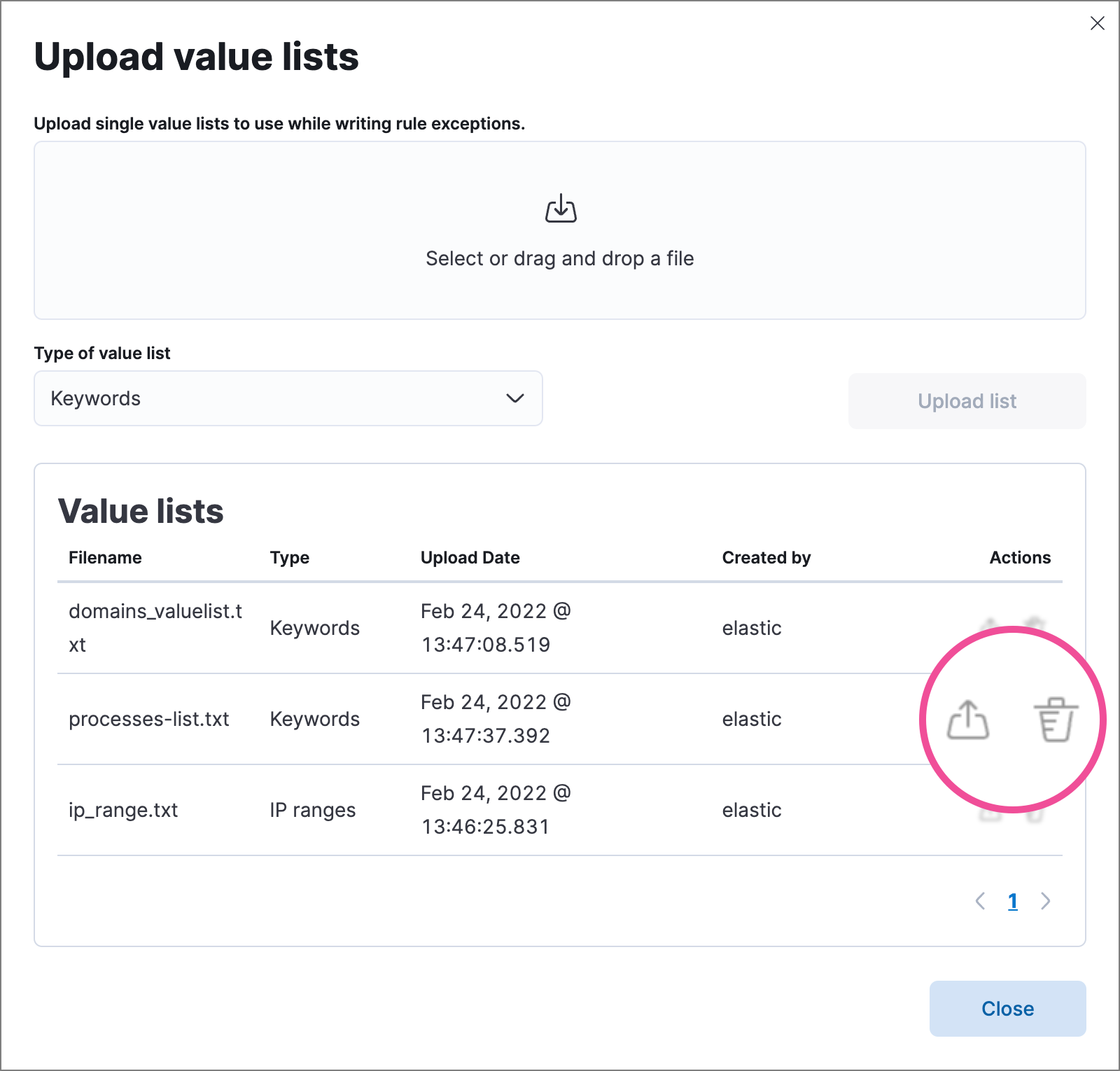
Task: Click the Filename column header
Action: click(x=105, y=557)
